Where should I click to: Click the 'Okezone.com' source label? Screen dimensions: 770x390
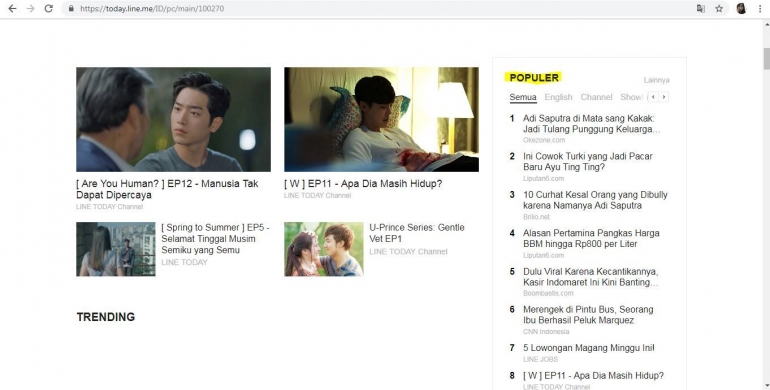544,140
